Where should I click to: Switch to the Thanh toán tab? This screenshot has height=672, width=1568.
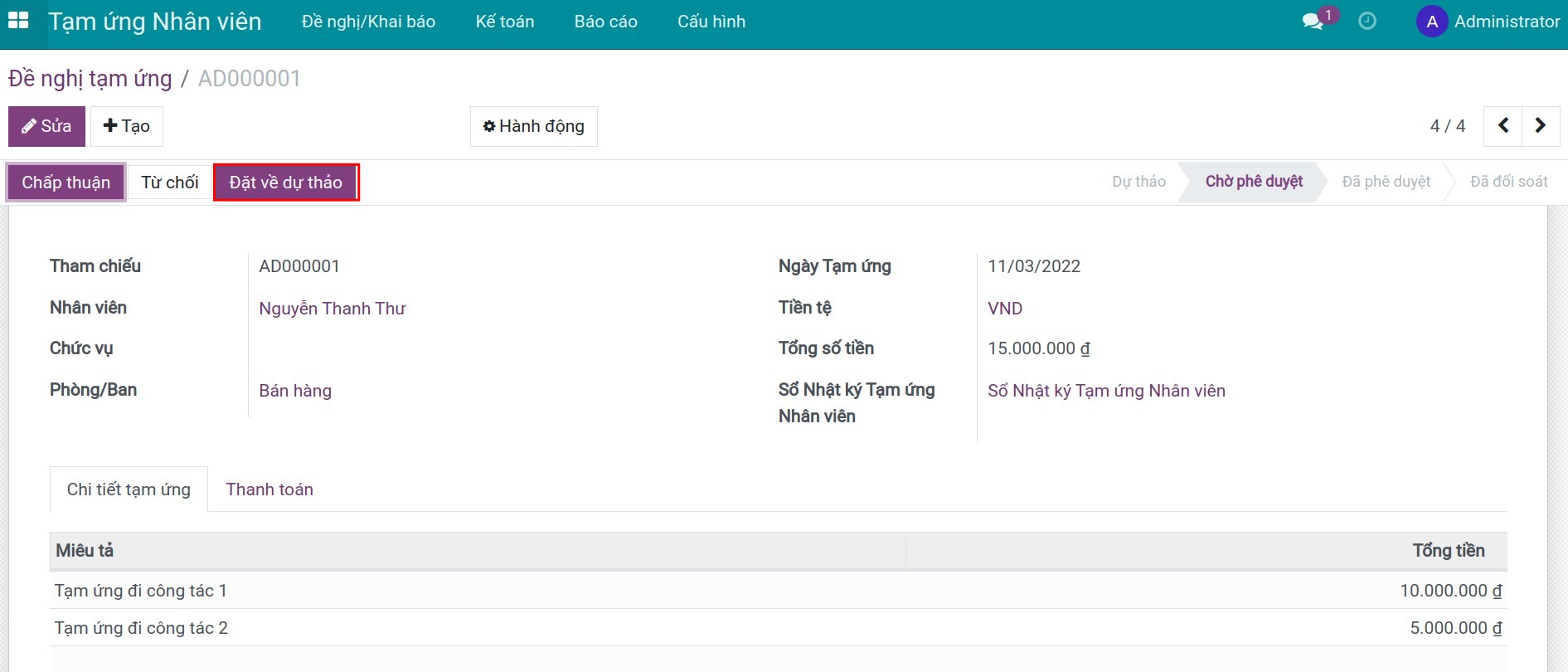pos(269,489)
